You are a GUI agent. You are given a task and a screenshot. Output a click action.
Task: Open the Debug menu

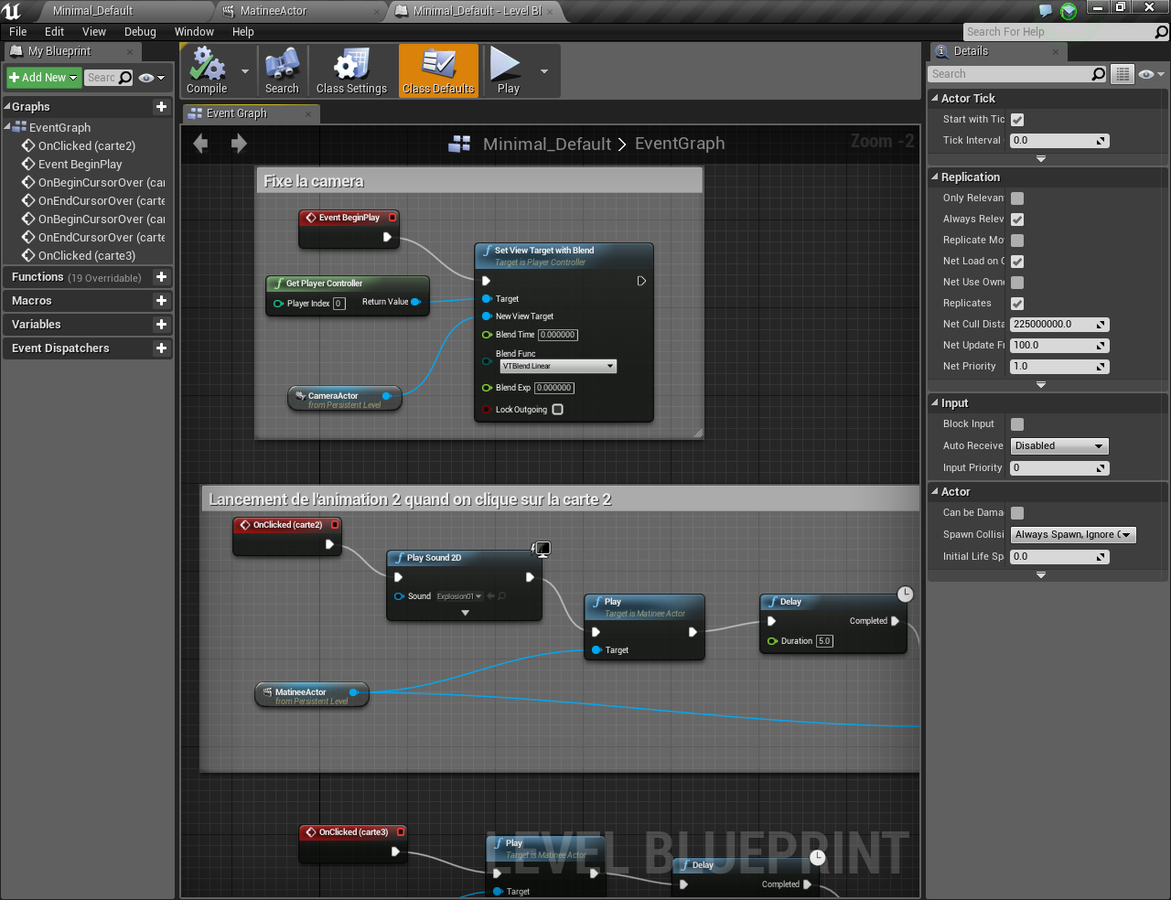(140, 31)
